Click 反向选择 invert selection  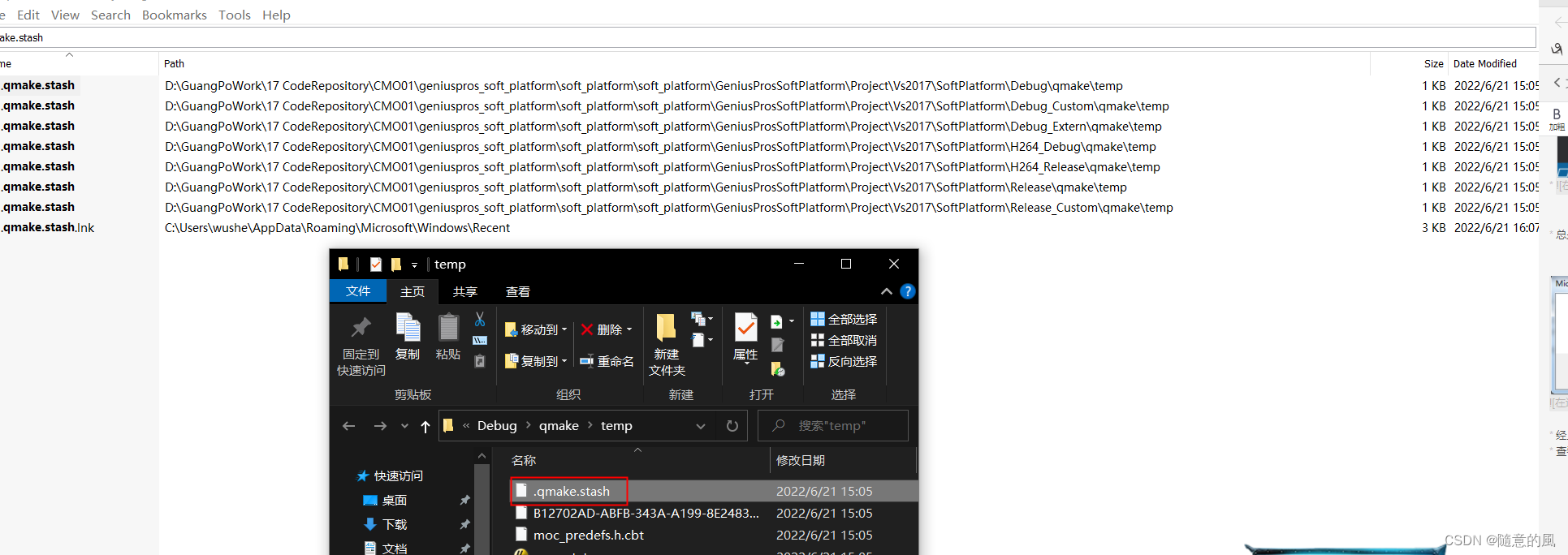coord(844,361)
